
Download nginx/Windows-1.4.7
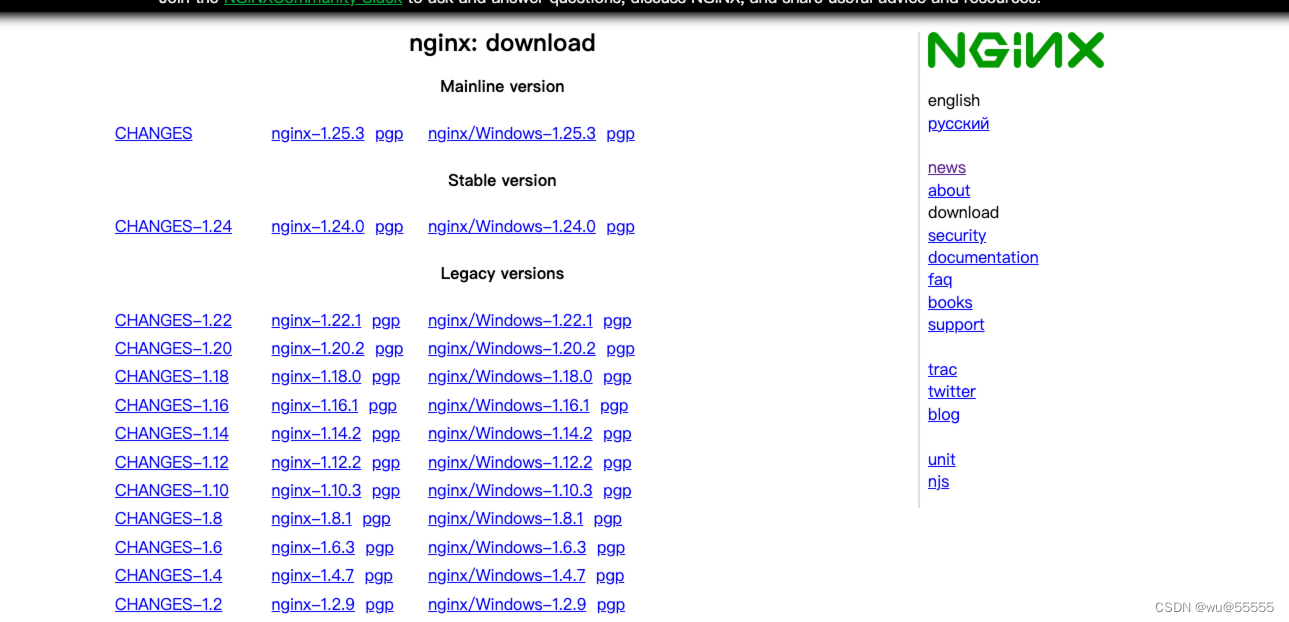click(507, 575)
